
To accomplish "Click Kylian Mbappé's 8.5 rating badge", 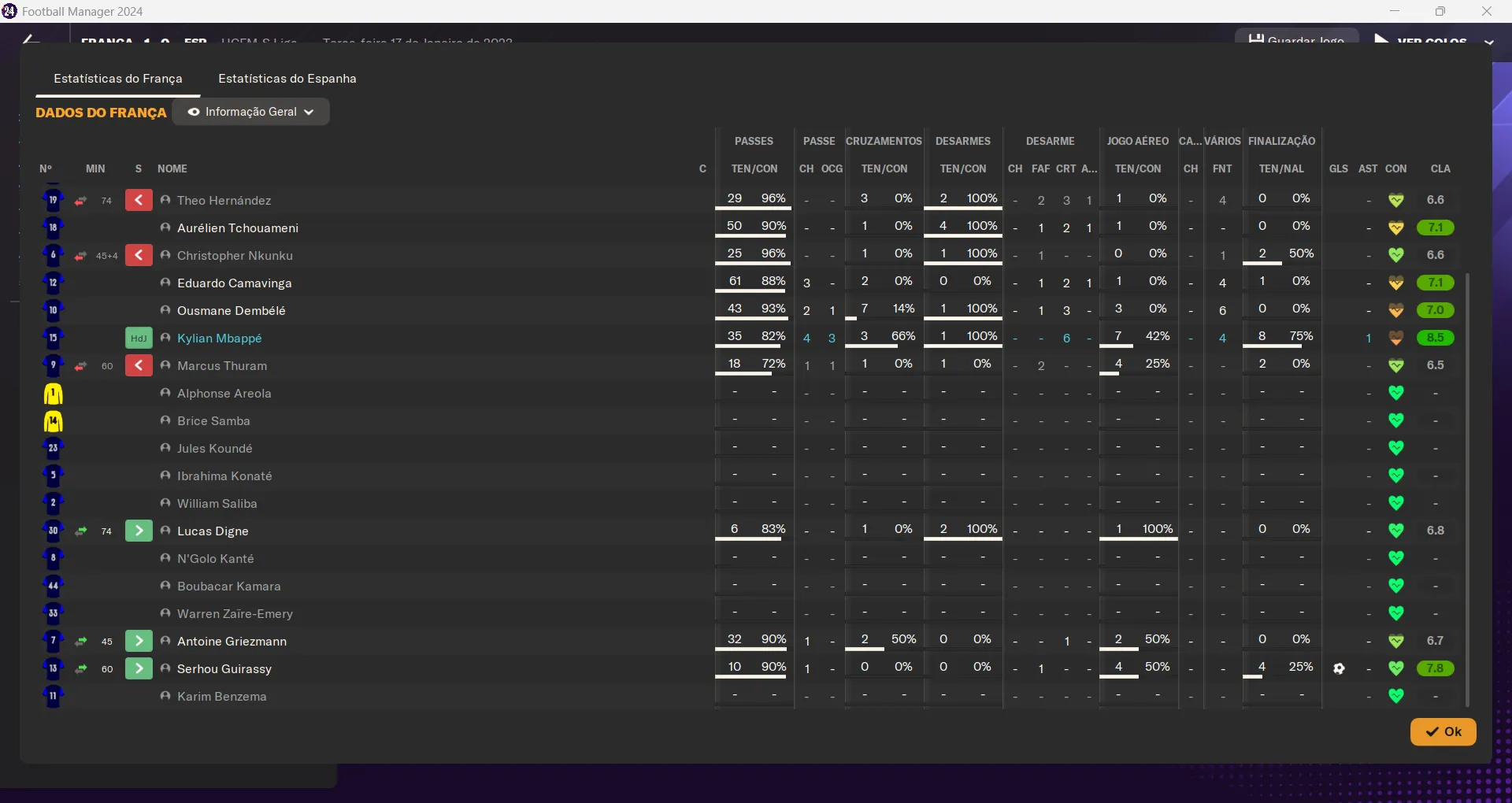I will (1436, 338).
